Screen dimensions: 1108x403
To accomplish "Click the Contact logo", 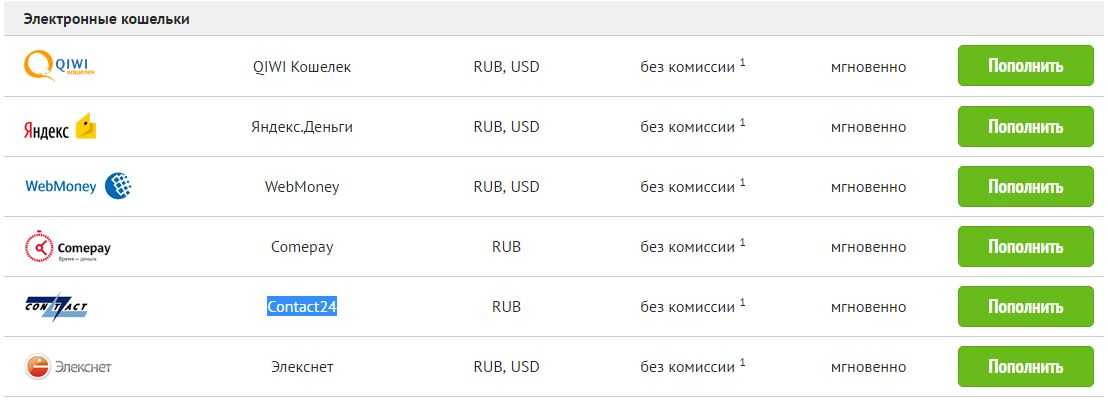I will 56,307.
